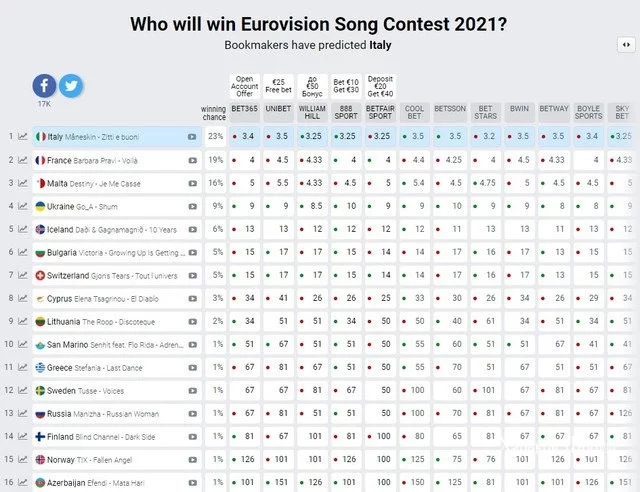Click the William Hill column header
The image size is (640, 492).
(312, 110)
